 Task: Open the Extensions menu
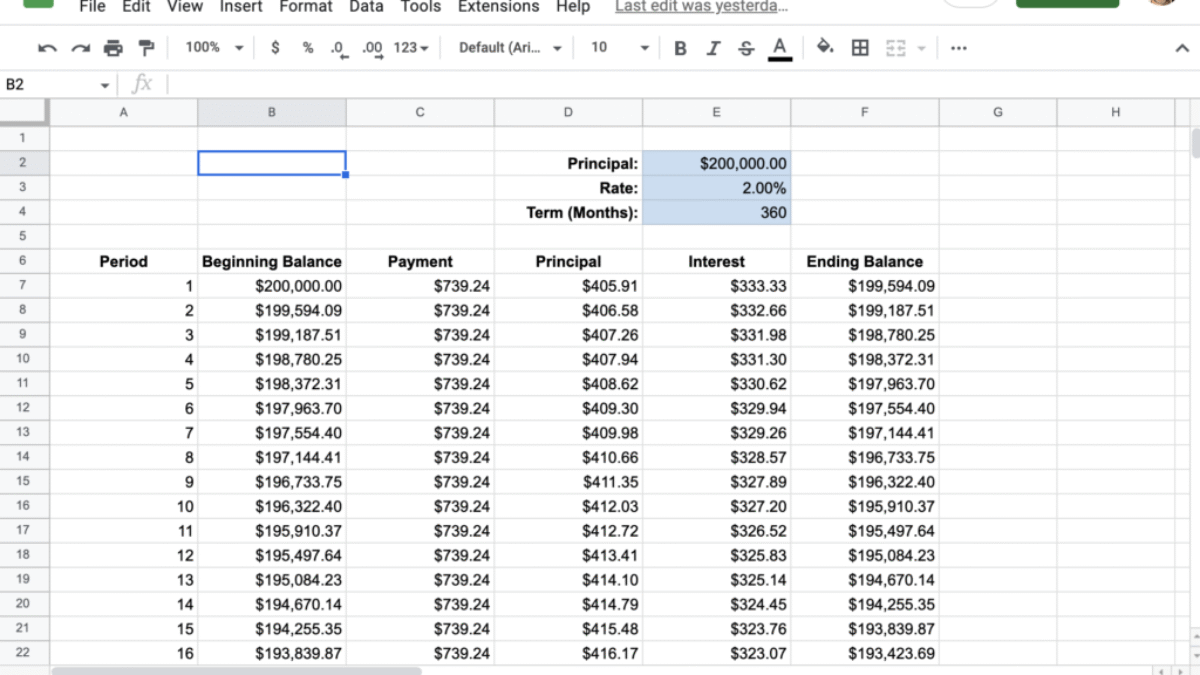tap(498, 7)
